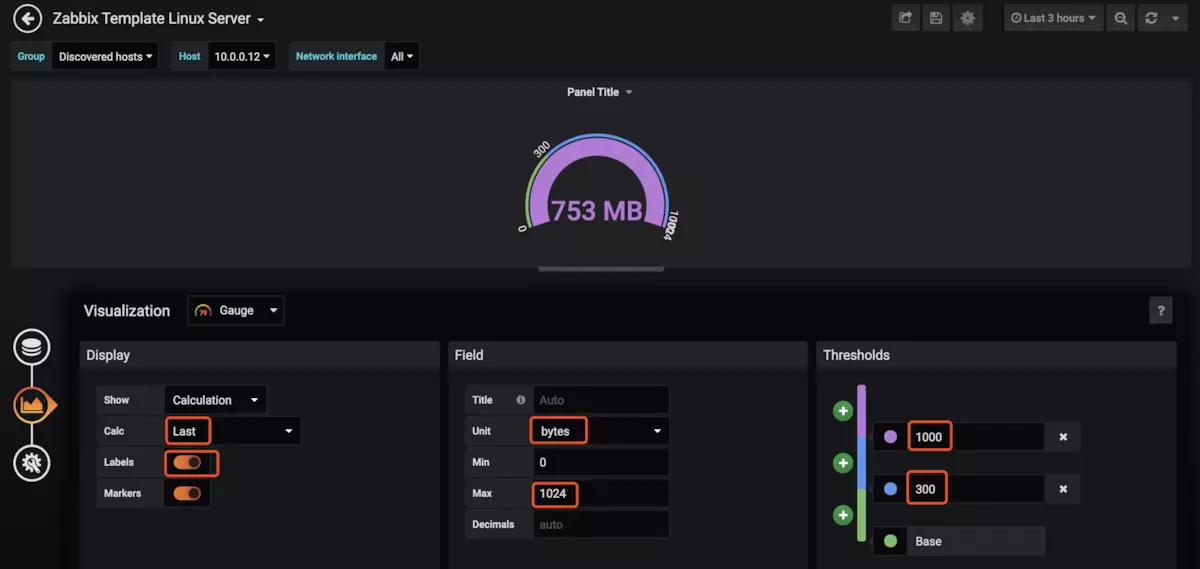Toggle the Markers switch
The image size is (1200, 569).
tap(187, 493)
